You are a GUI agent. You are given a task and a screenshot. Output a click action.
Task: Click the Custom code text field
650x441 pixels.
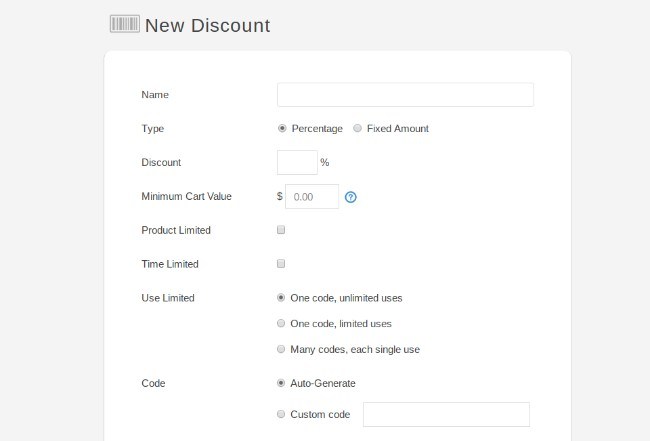pos(446,414)
